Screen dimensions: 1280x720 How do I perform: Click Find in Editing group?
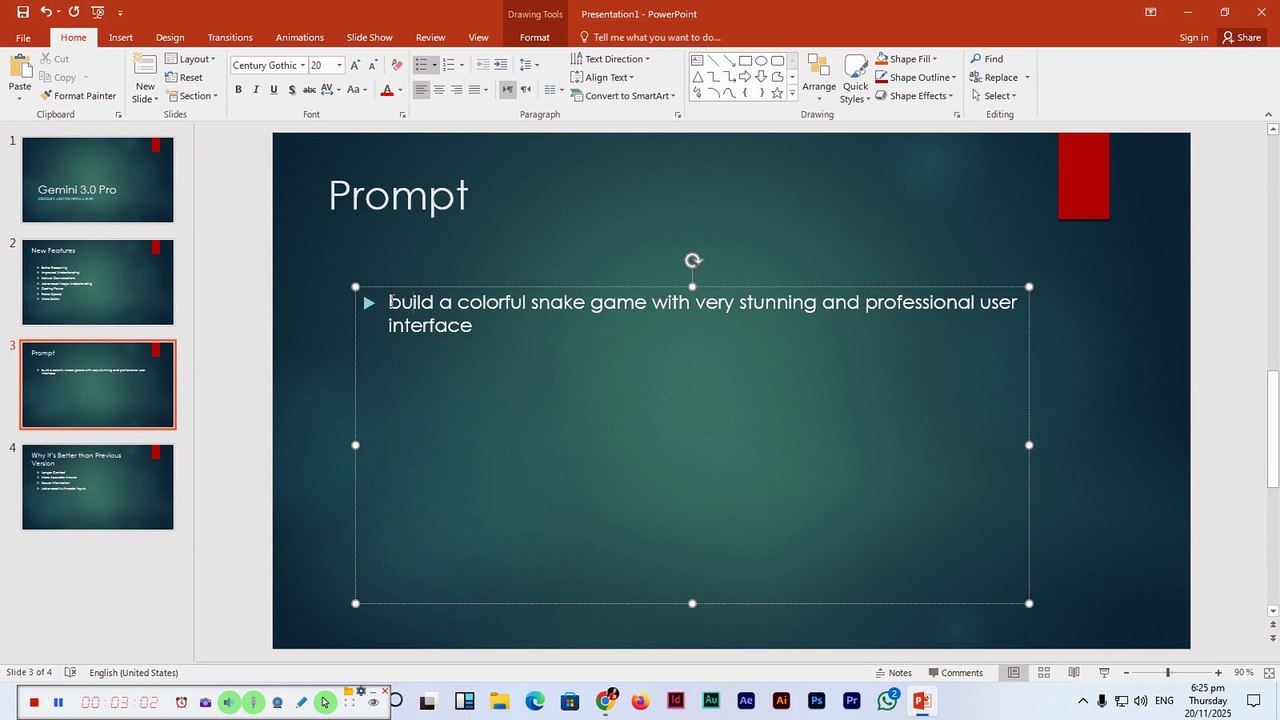986,59
